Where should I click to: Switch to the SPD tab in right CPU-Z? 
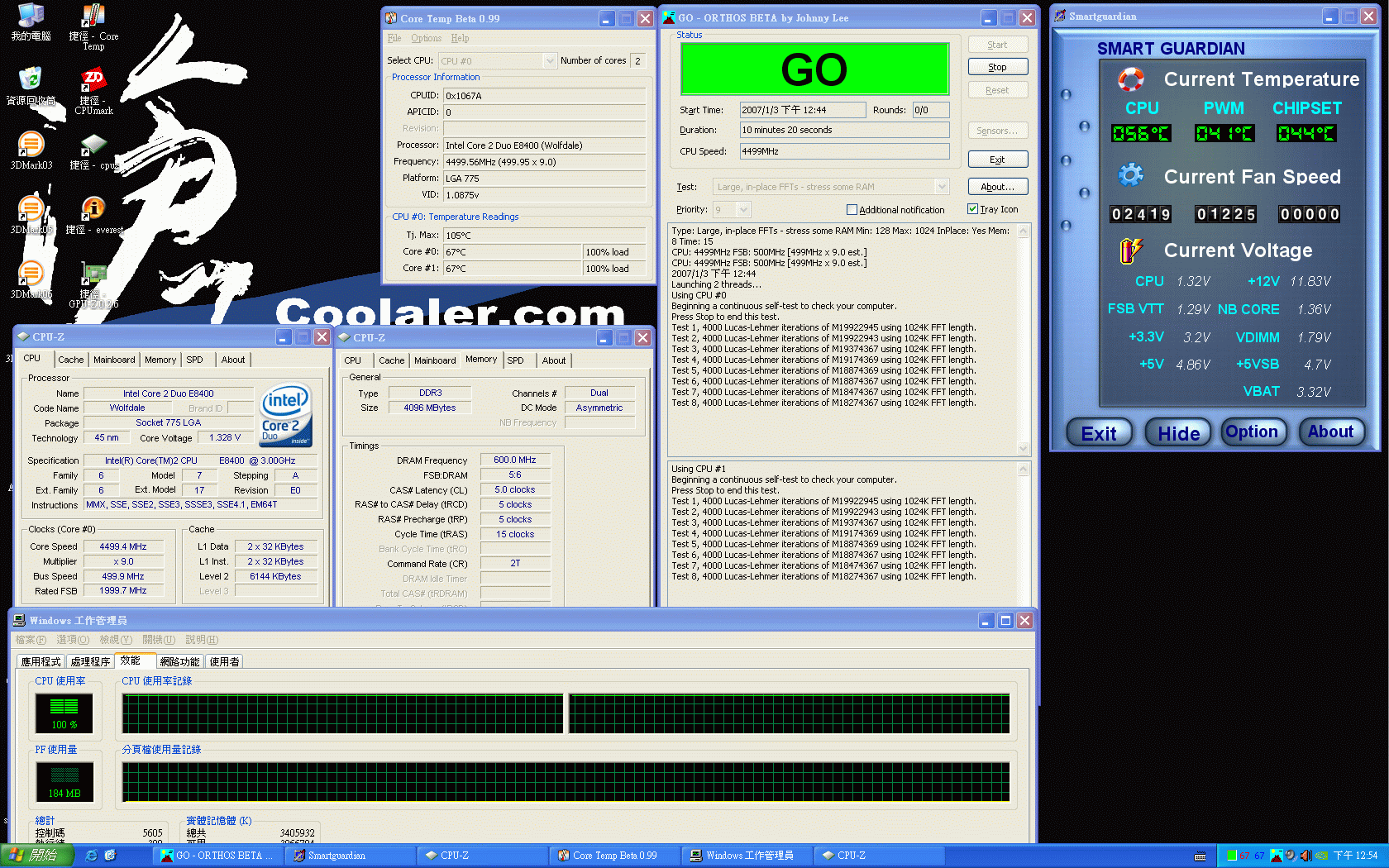[x=516, y=360]
